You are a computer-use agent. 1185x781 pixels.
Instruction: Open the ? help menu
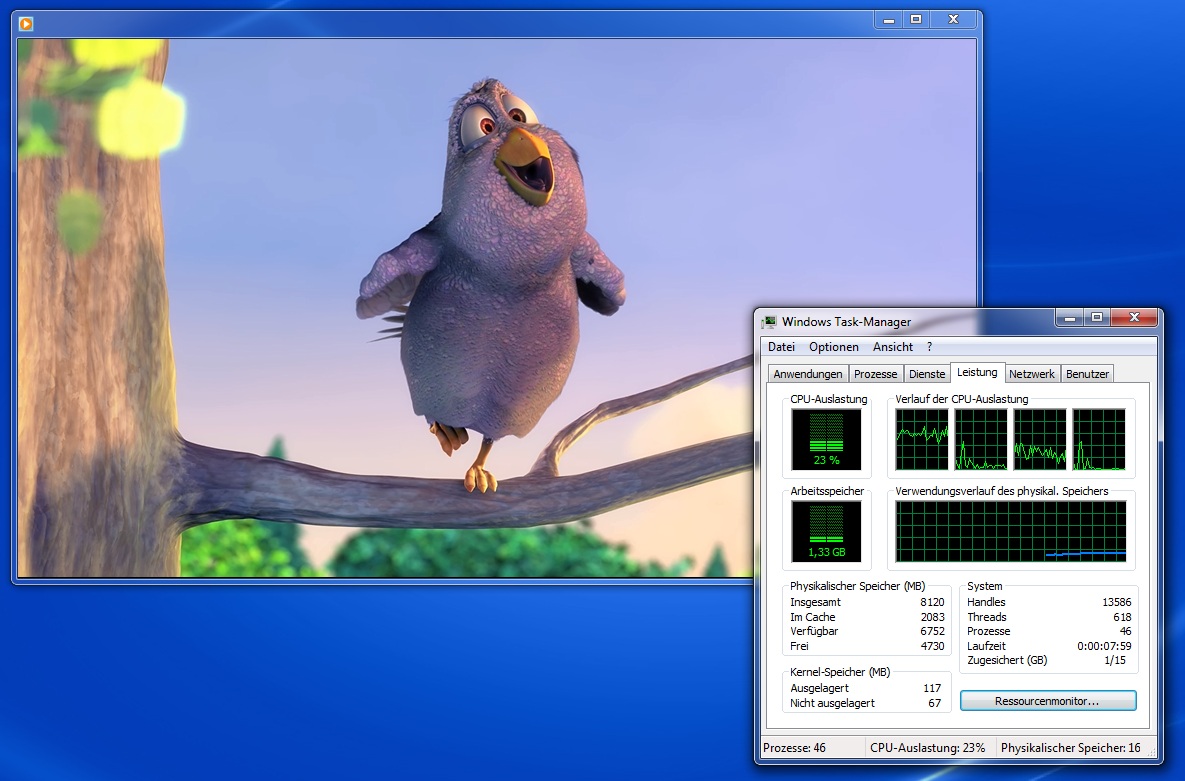930,347
